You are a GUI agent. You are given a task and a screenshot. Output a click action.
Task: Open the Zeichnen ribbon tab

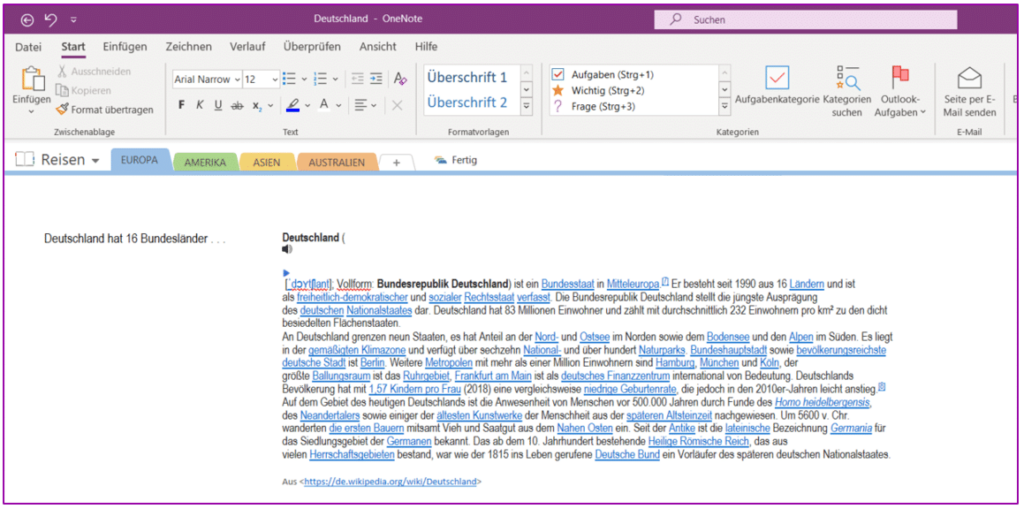(x=188, y=47)
